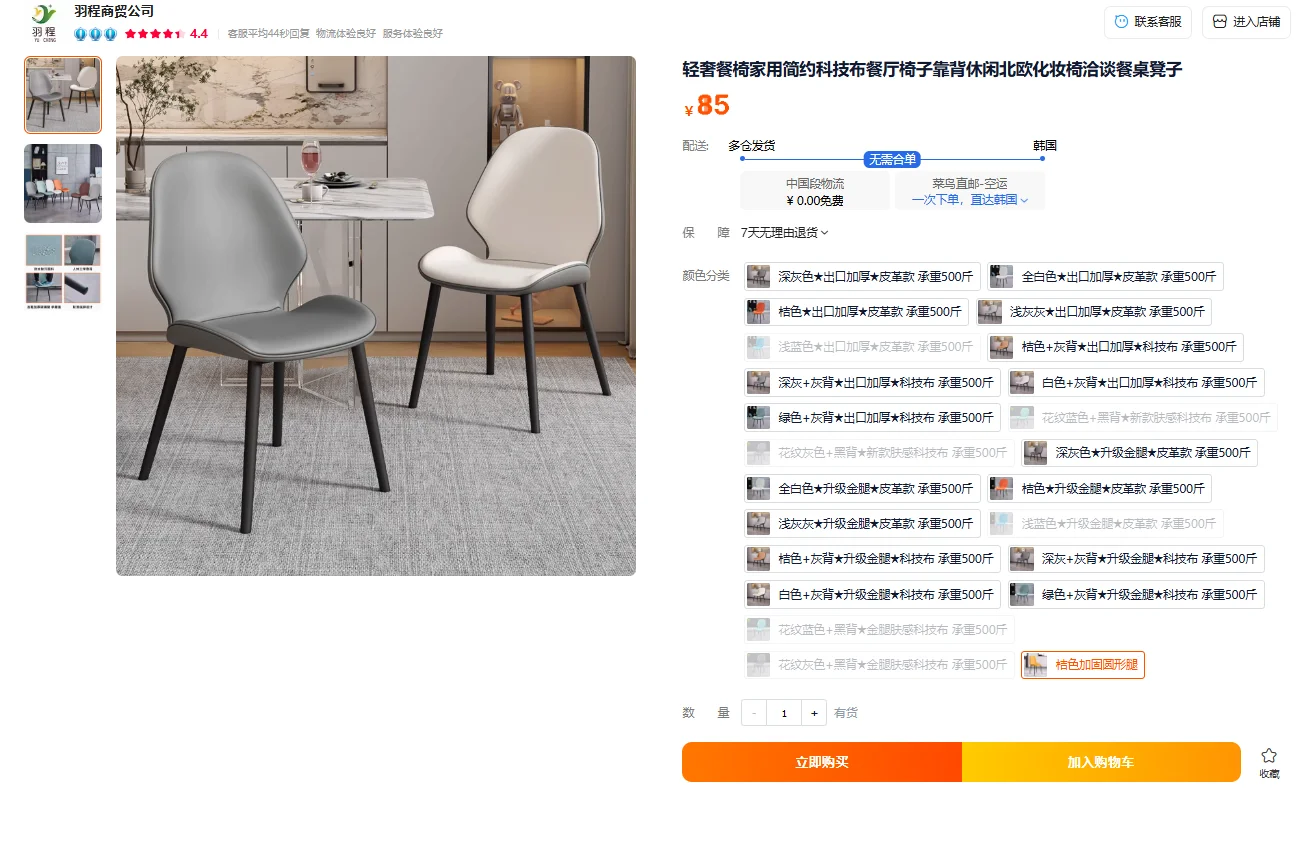The height and width of the screenshot is (851, 1310).
Task: Click the 立即购买 buy now button
Action: [x=822, y=762]
